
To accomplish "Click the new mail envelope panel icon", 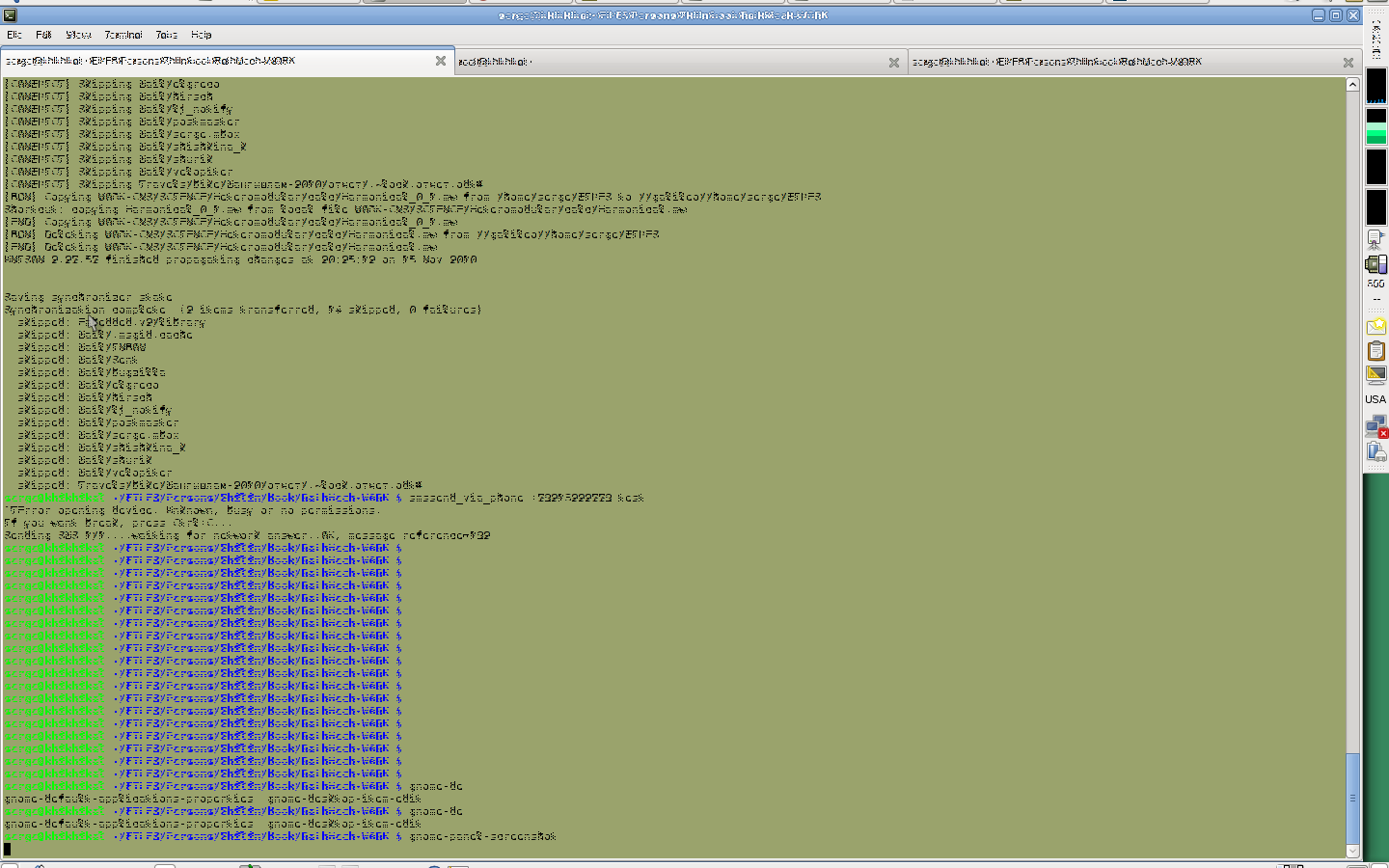I will pyautogui.click(x=1375, y=327).
